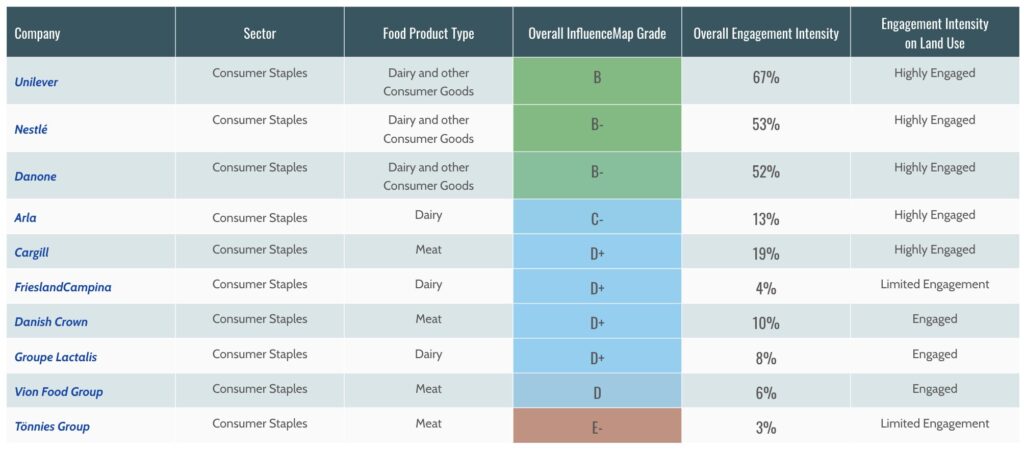
Task: Click the Food Product Type header
Action: (428, 33)
